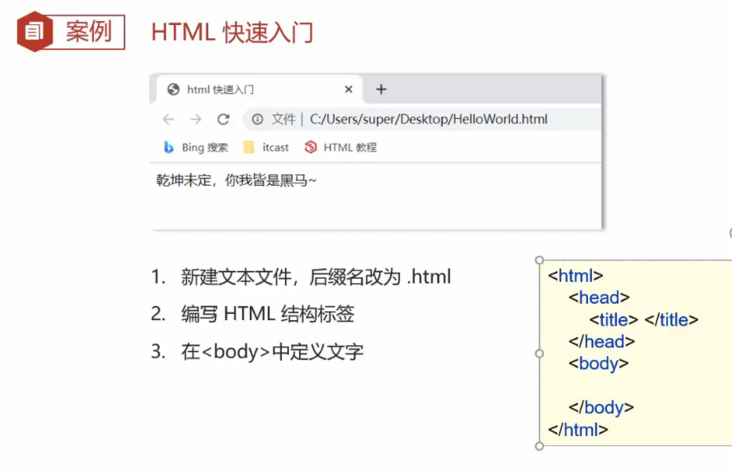Click the yellow itcast folder icon
The height and width of the screenshot is (472, 732).
(249, 148)
